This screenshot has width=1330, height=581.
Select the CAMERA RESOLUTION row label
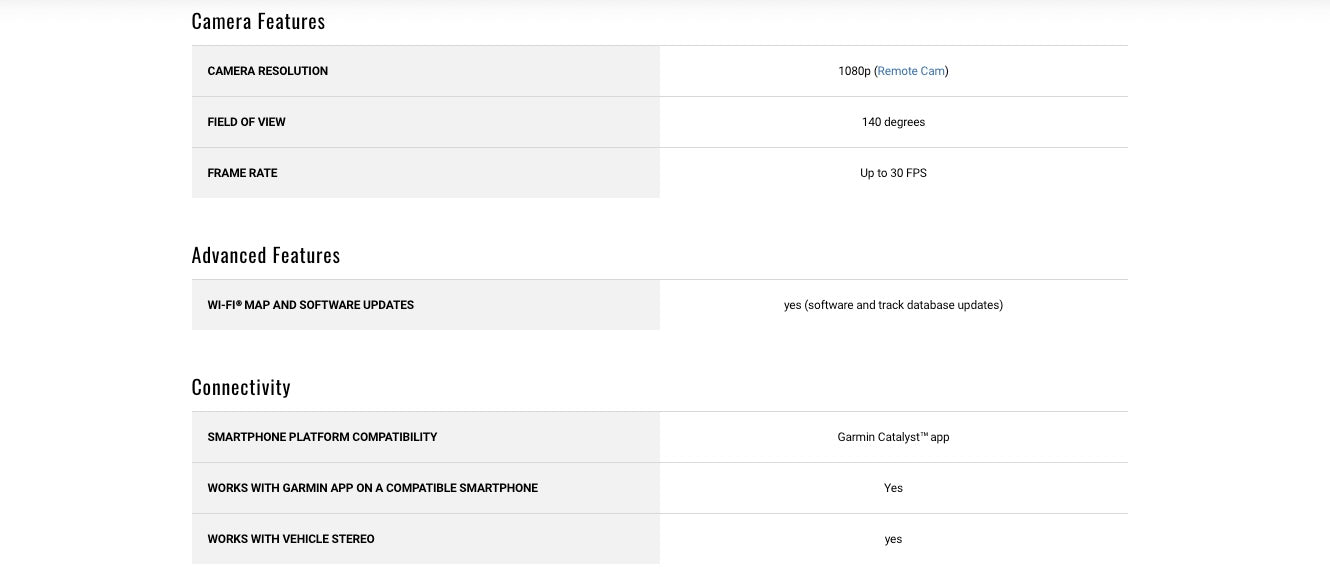[267, 71]
